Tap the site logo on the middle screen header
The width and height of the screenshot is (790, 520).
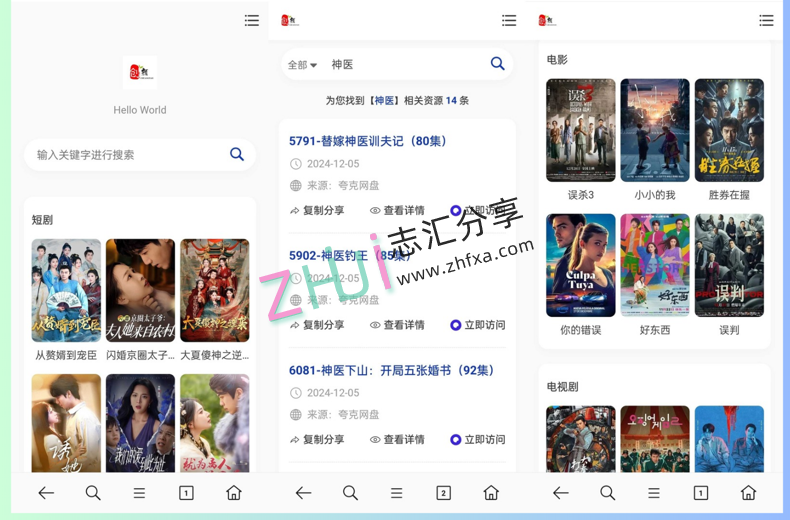[x=290, y=20]
